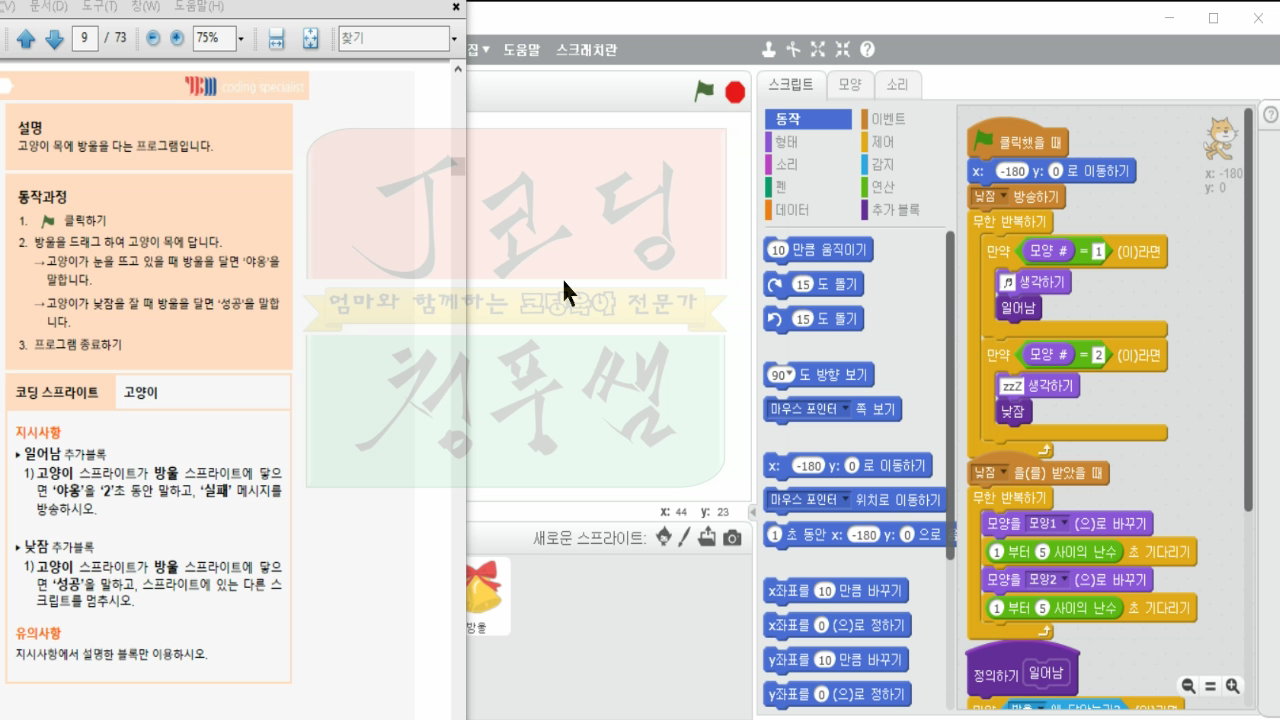Select the shrink sprite tool

(842, 48)
